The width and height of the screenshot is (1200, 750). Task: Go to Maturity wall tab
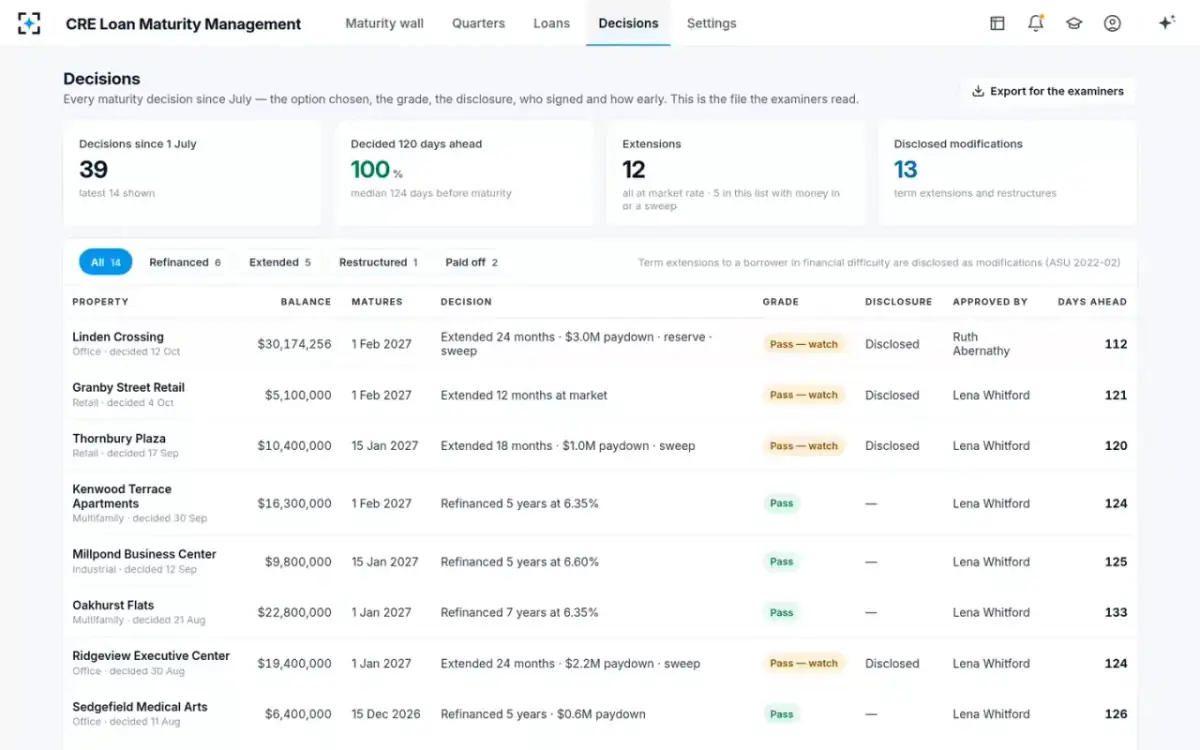pos(384,23)
